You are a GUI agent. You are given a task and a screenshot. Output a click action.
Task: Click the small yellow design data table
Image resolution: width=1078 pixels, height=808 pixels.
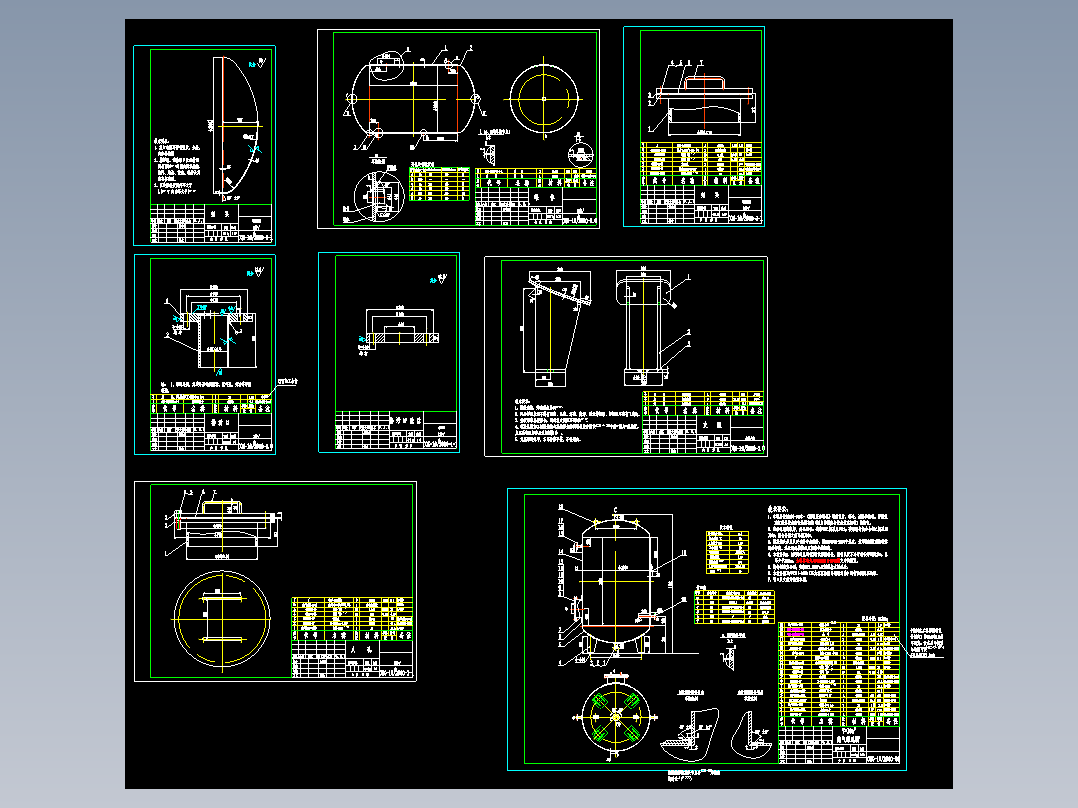coord(727,551)
